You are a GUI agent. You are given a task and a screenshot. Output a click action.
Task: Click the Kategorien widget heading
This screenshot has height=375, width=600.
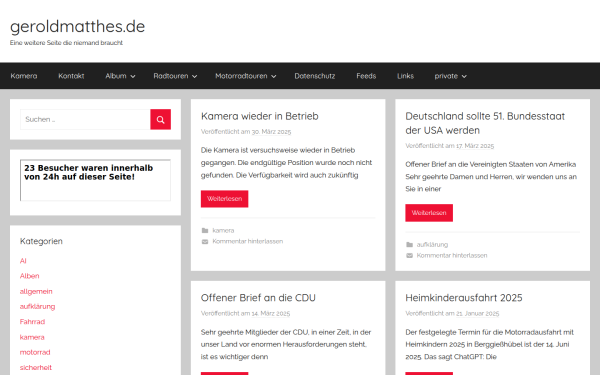click(41, 241)
